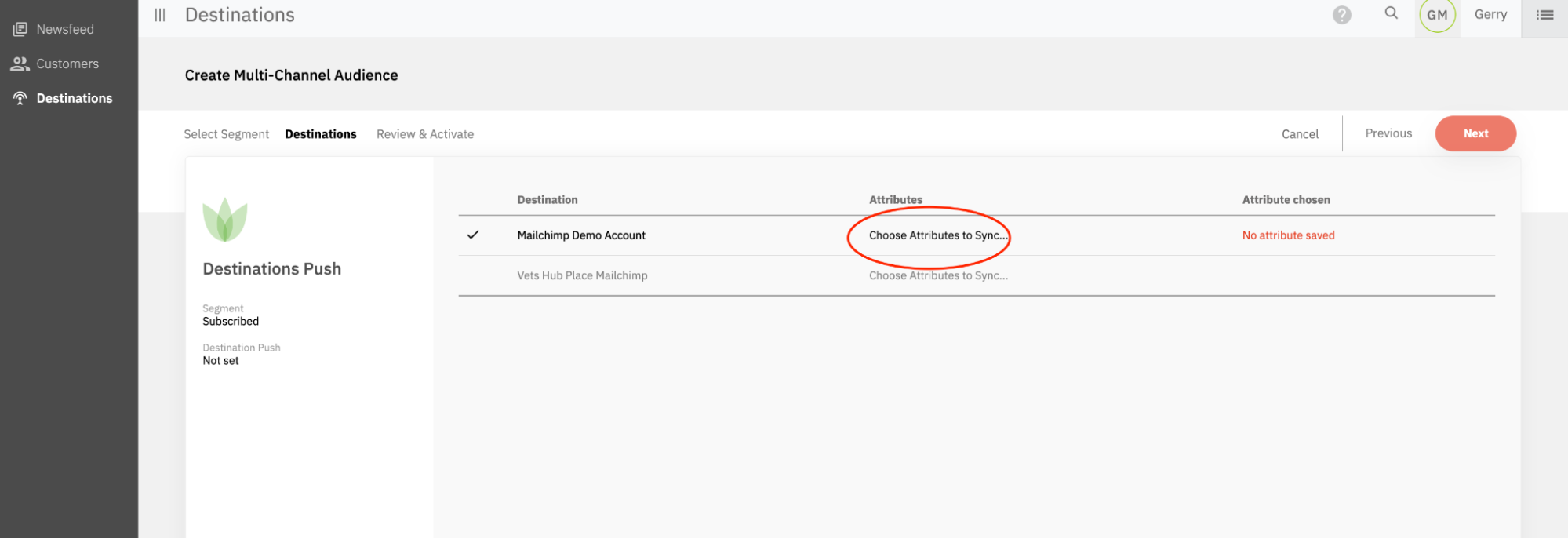1568x539 pixels.
Task: Click the Destinations page title
Action: 240,15
